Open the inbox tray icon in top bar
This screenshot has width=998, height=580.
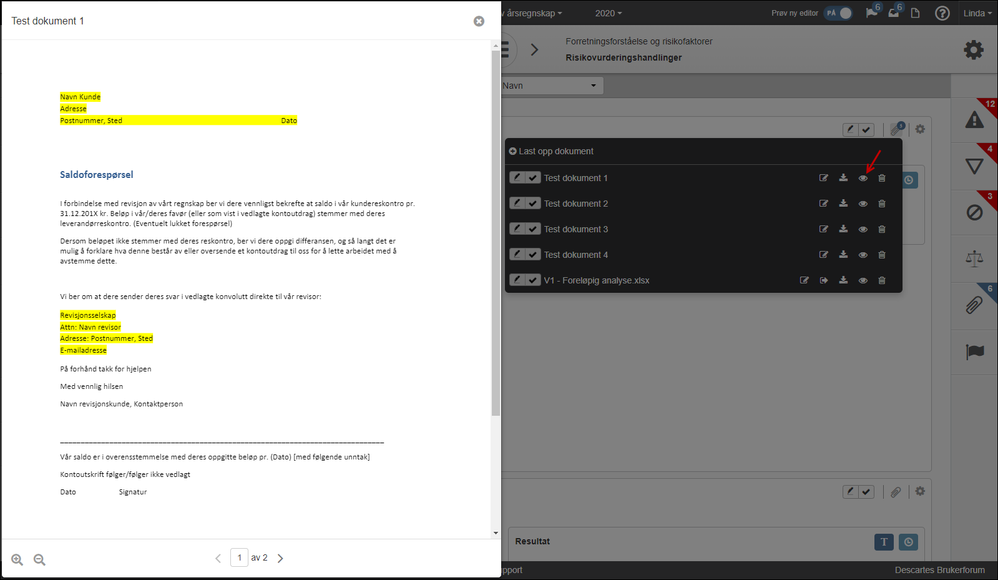pos(894,13)
